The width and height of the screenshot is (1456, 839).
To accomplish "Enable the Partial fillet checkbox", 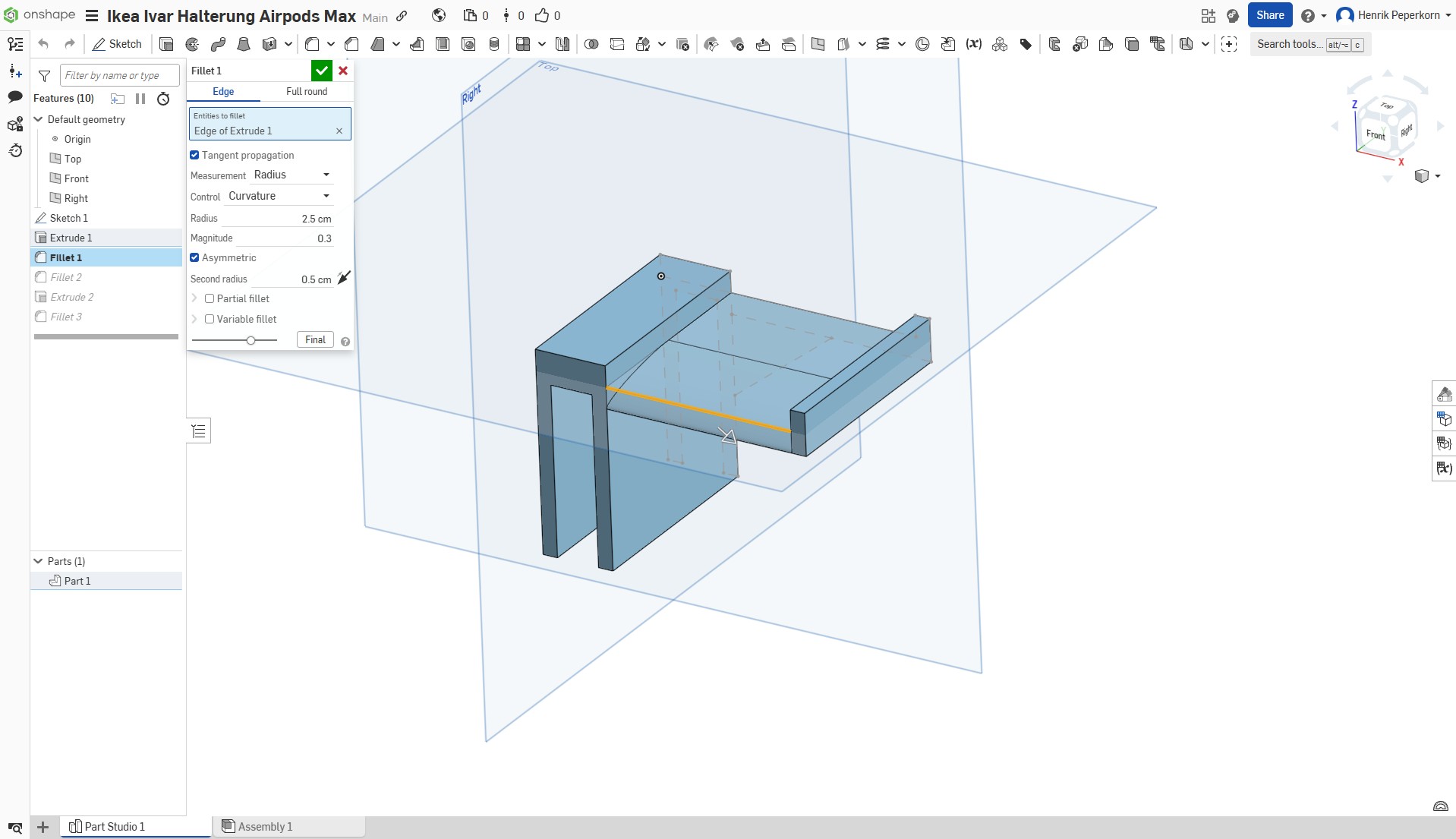I will (210, 298).
